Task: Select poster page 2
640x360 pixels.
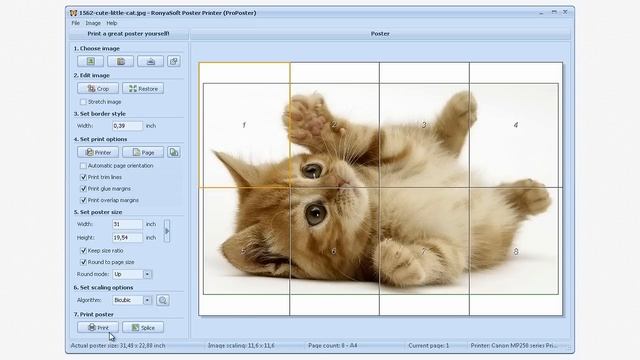Action: [x=334, y=125]
